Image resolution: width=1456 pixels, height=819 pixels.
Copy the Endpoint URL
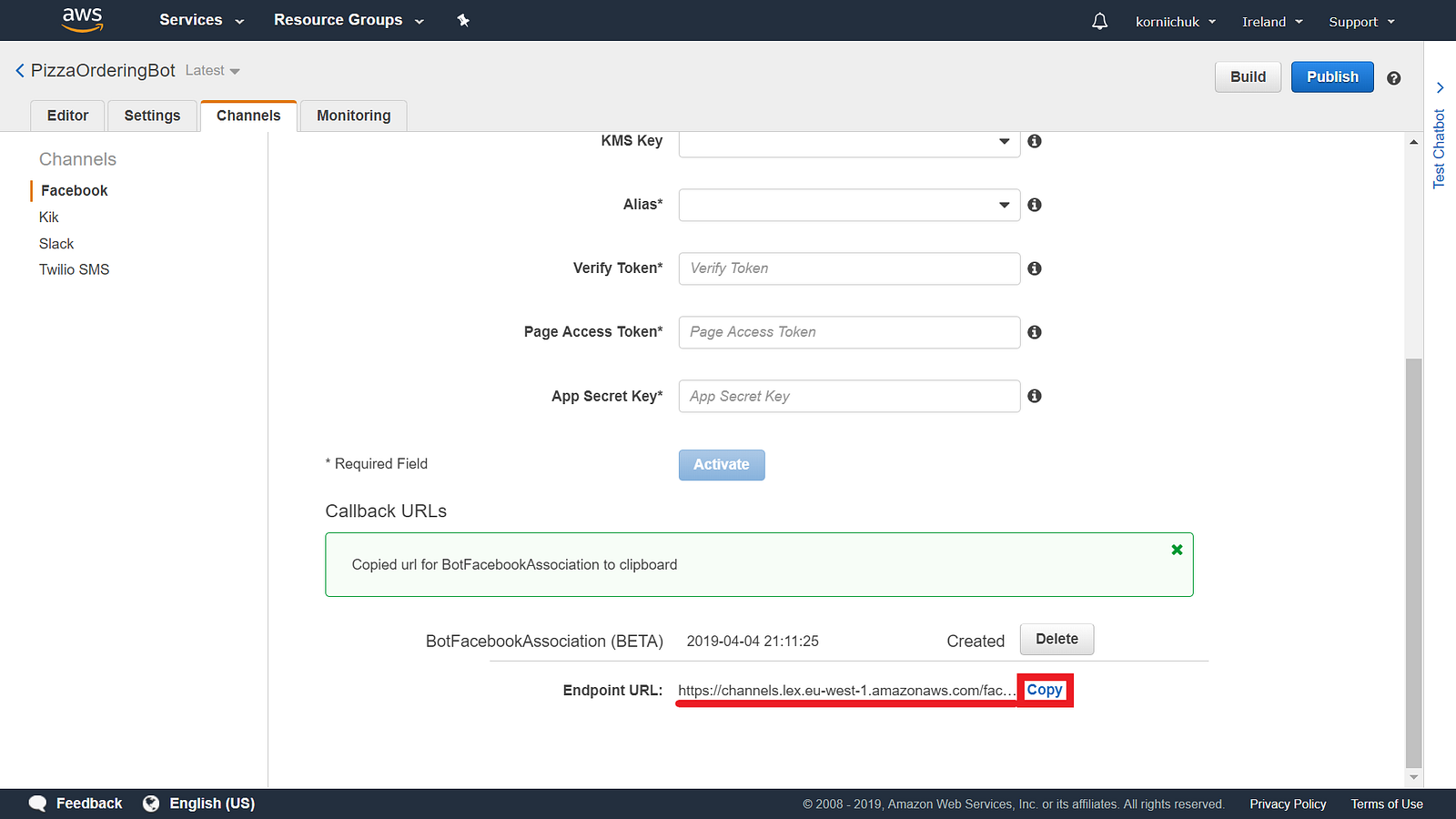coord(1045,690)
